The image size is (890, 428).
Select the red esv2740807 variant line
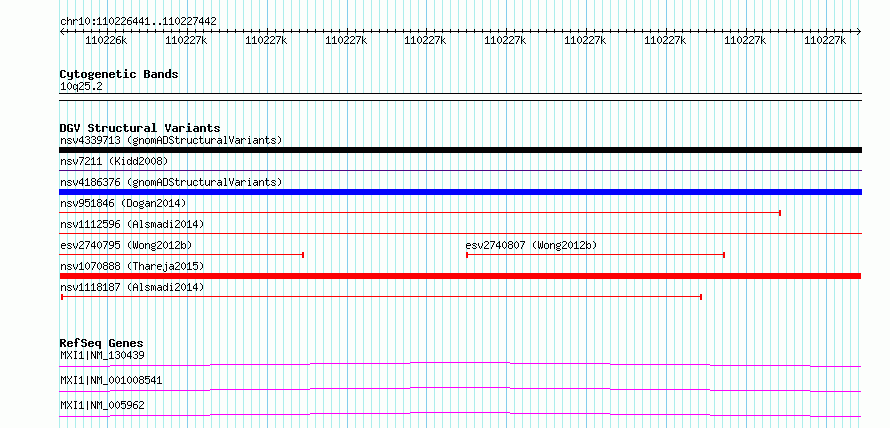595,255
